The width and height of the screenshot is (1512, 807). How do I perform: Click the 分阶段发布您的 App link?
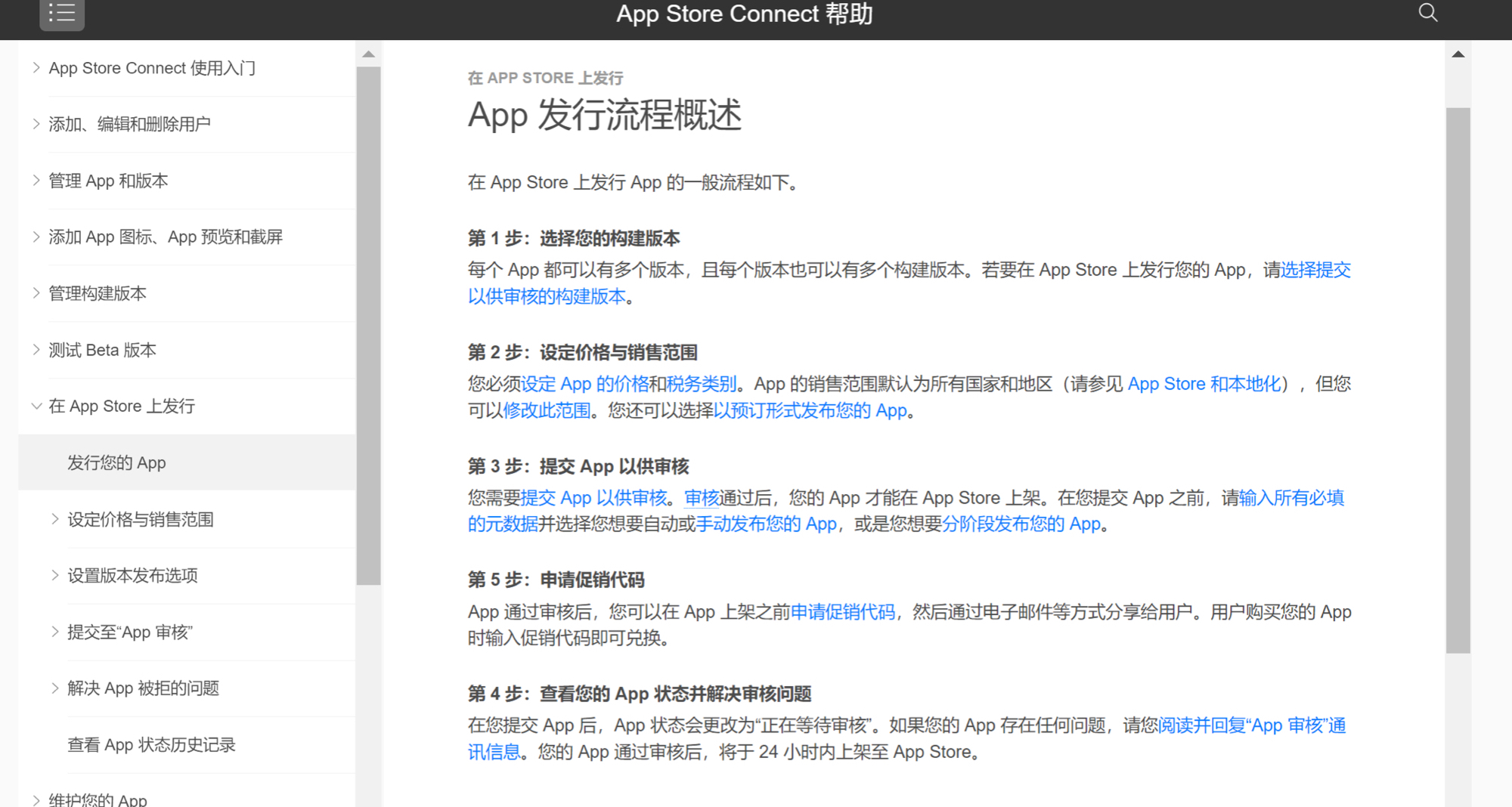(x=1022, y=524)
